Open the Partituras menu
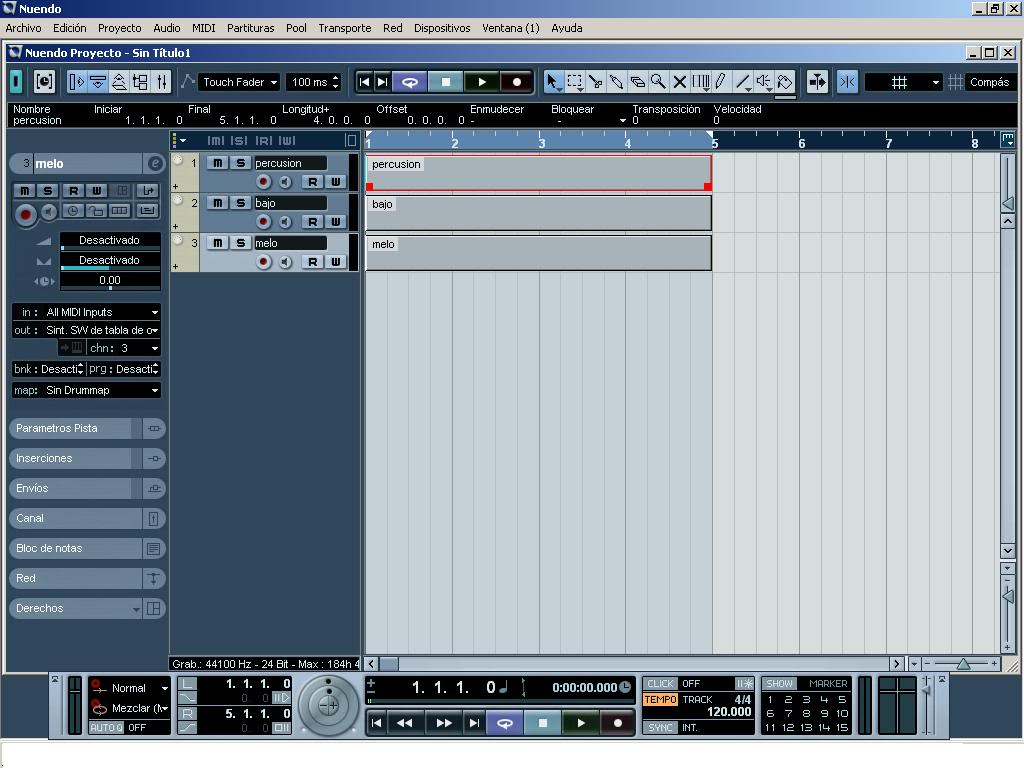This screenshot has width=1024, height=768. click(x=250, y=27)
